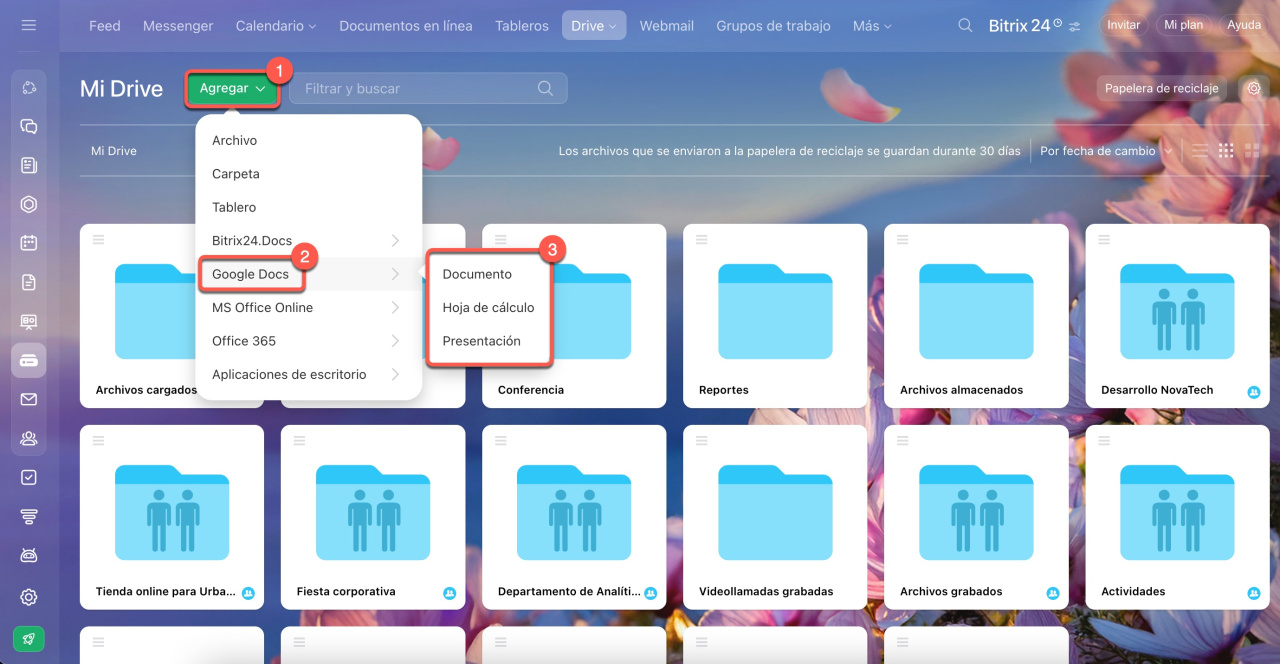Open the Ayuda button
The height and width of the screenshot is (664, 1280).
click(x=1244, y=25)
